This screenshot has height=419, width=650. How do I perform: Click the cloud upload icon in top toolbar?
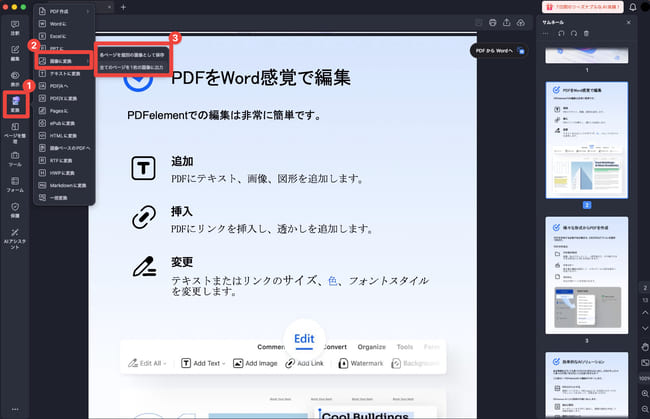tap(521, 23)
